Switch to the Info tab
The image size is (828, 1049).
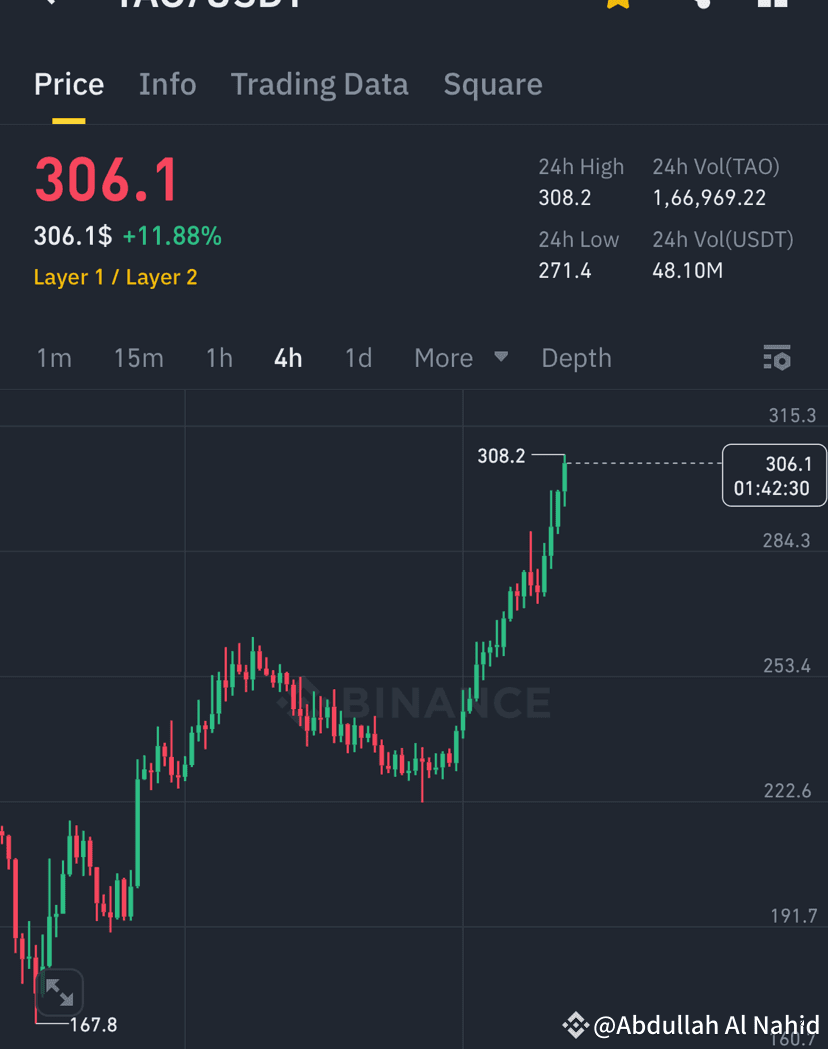(x=167, y=84)
